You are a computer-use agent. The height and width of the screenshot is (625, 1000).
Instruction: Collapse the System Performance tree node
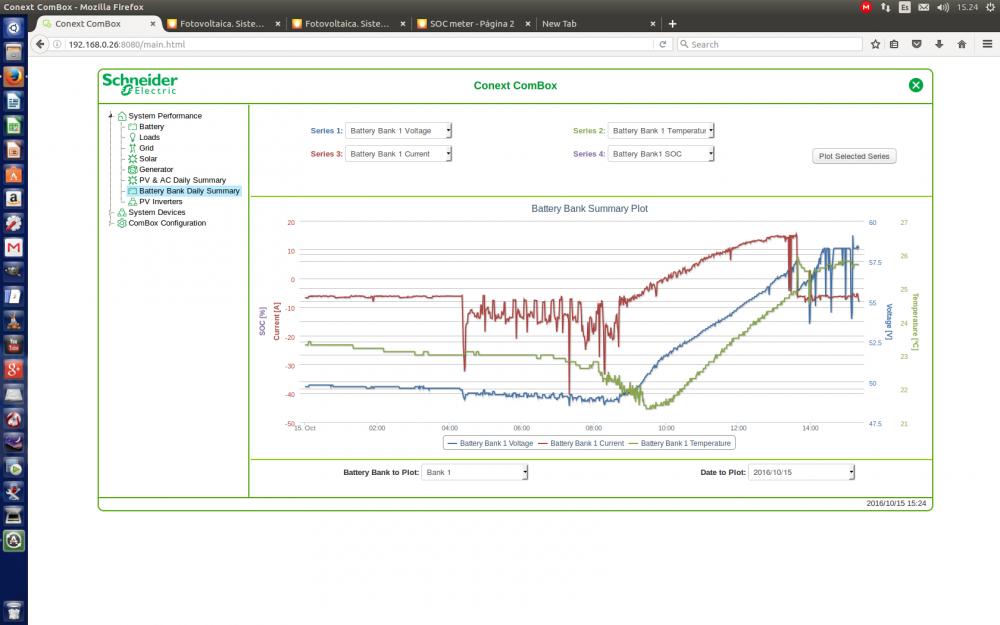point(111,115)
